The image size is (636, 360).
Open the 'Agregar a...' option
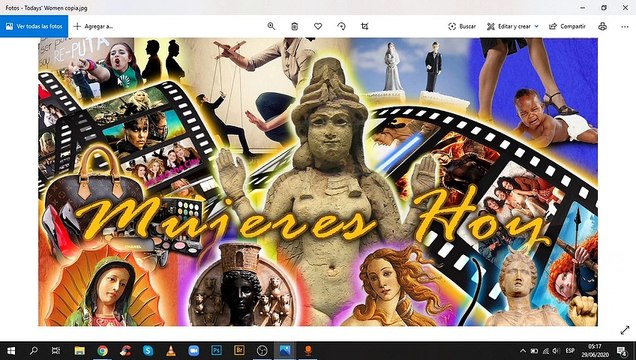coord(93,26)
